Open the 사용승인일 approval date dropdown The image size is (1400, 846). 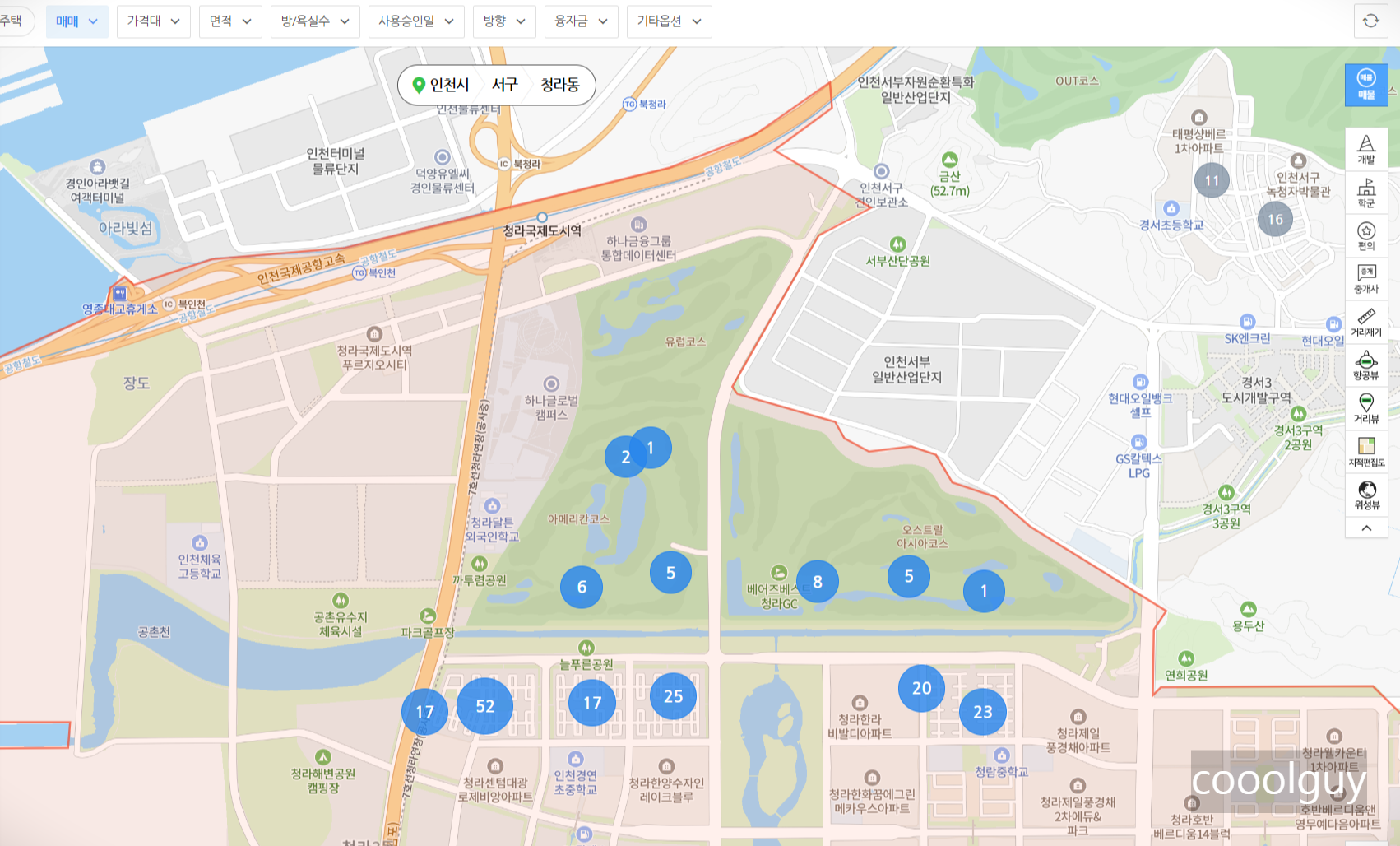tap(416, 21)
